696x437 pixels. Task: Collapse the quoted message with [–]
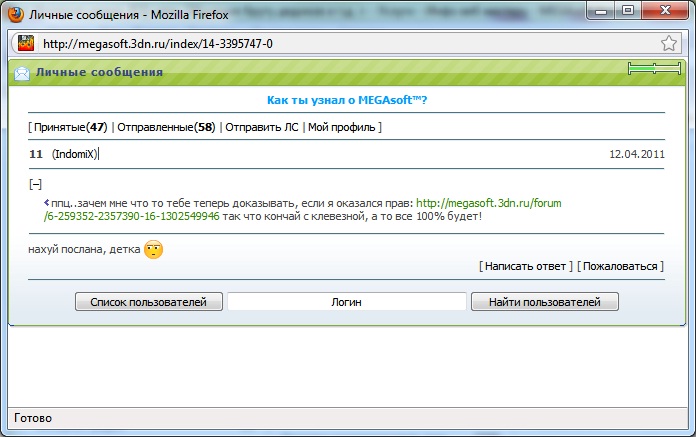36,184
